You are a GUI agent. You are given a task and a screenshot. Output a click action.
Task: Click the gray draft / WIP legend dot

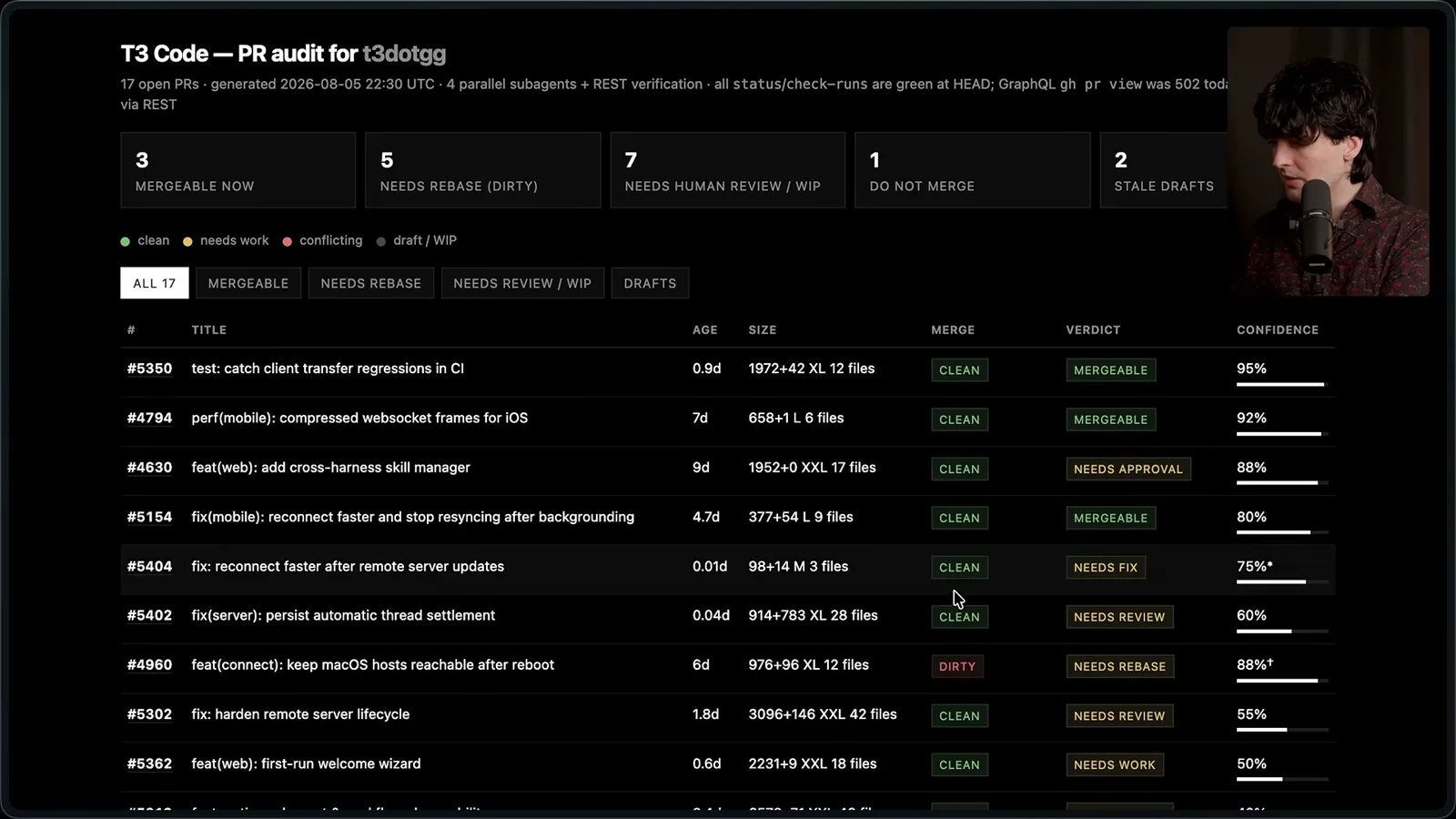tap(380, 241)
